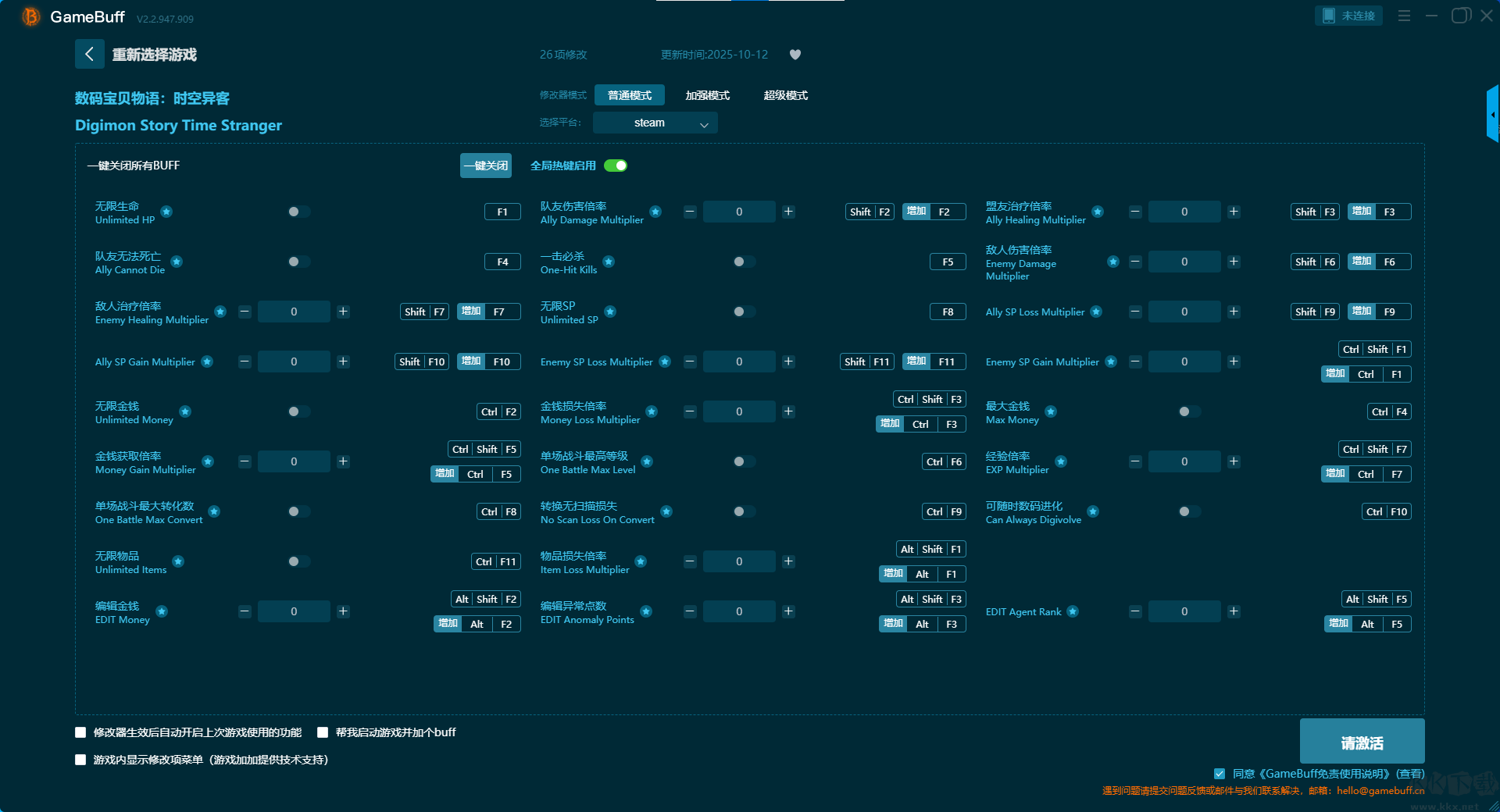Click star icon next to One Battle Max Level
The width and height of the screenshot is (1500, 812).
(x=647, y=461)
